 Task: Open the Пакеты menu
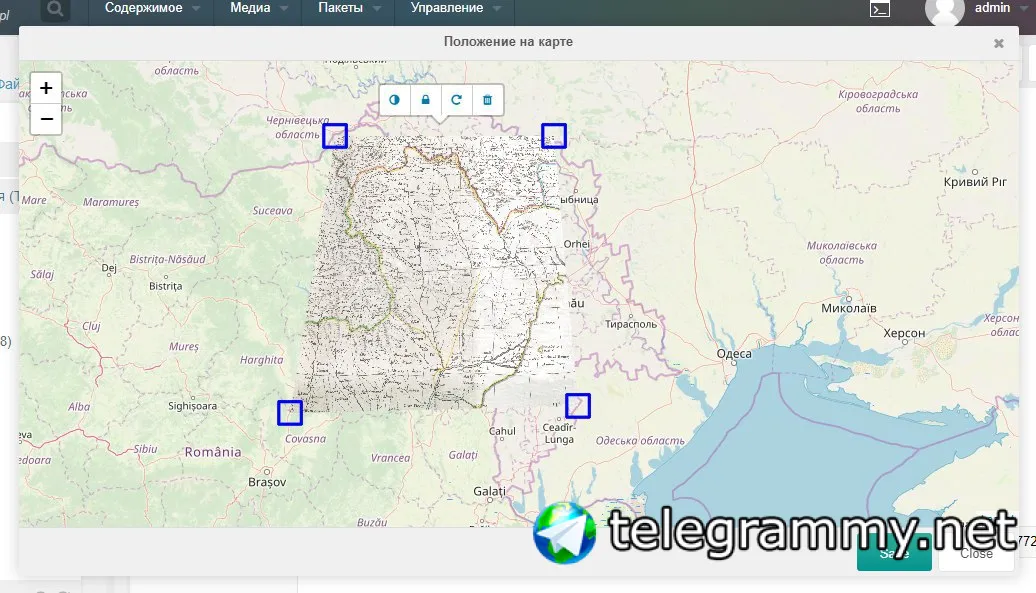click(x=340, y=8)
